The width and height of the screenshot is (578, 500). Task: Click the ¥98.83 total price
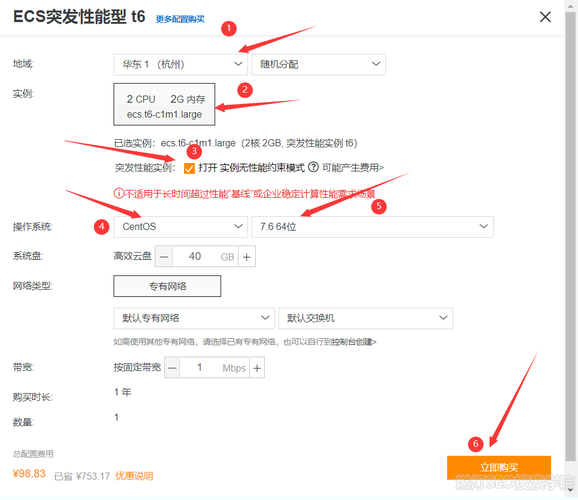(x=29, y=474)
